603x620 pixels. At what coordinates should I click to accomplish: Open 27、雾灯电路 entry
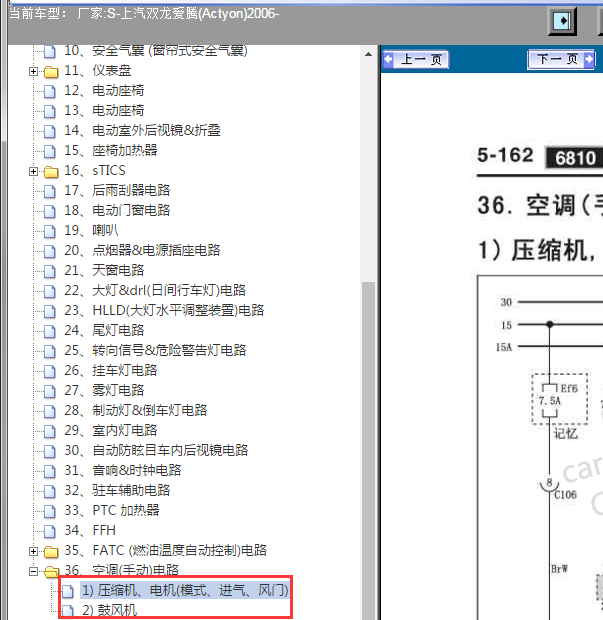point(104,390)
